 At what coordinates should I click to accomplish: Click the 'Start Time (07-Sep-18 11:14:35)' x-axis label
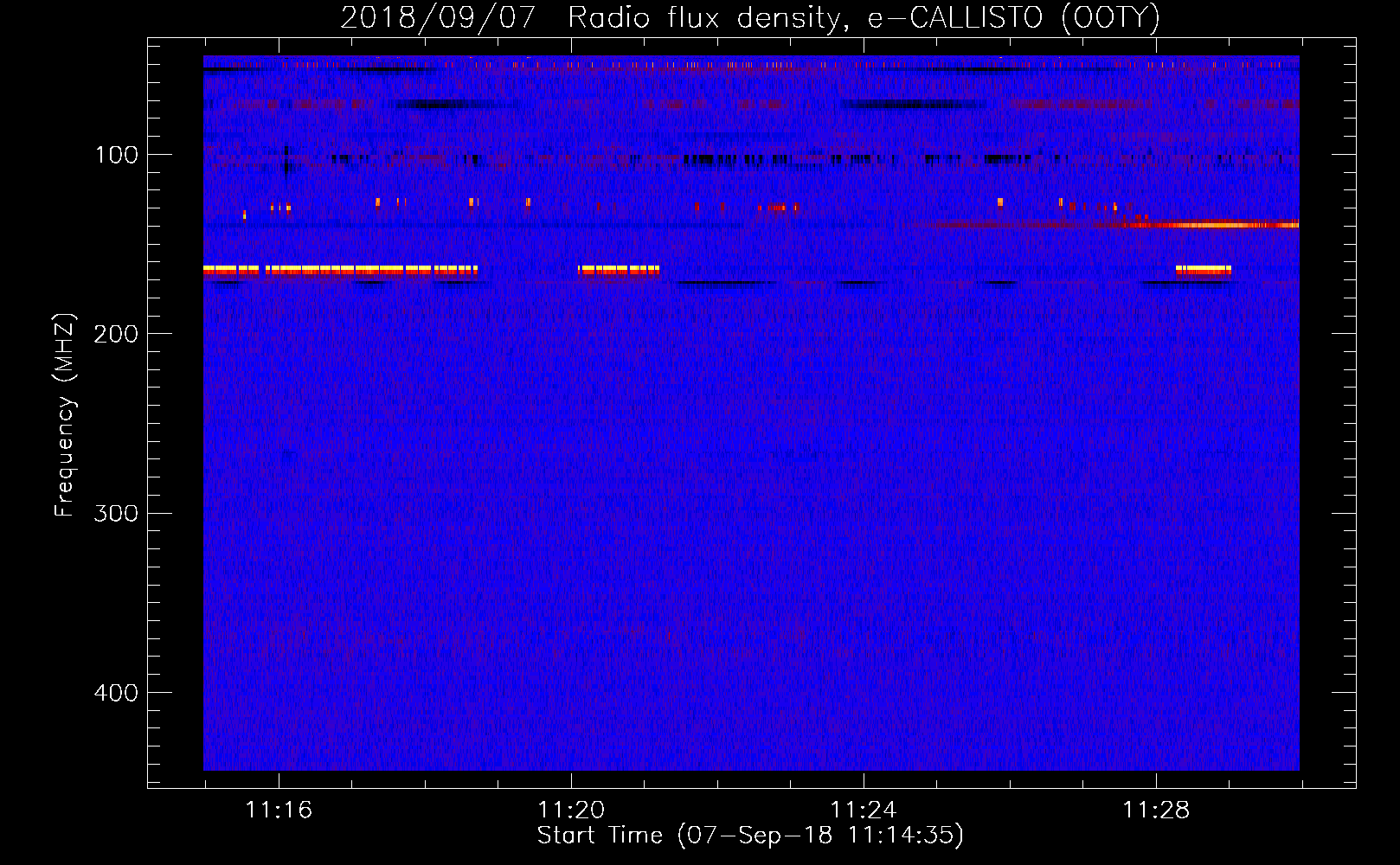[x=750, y=836]
